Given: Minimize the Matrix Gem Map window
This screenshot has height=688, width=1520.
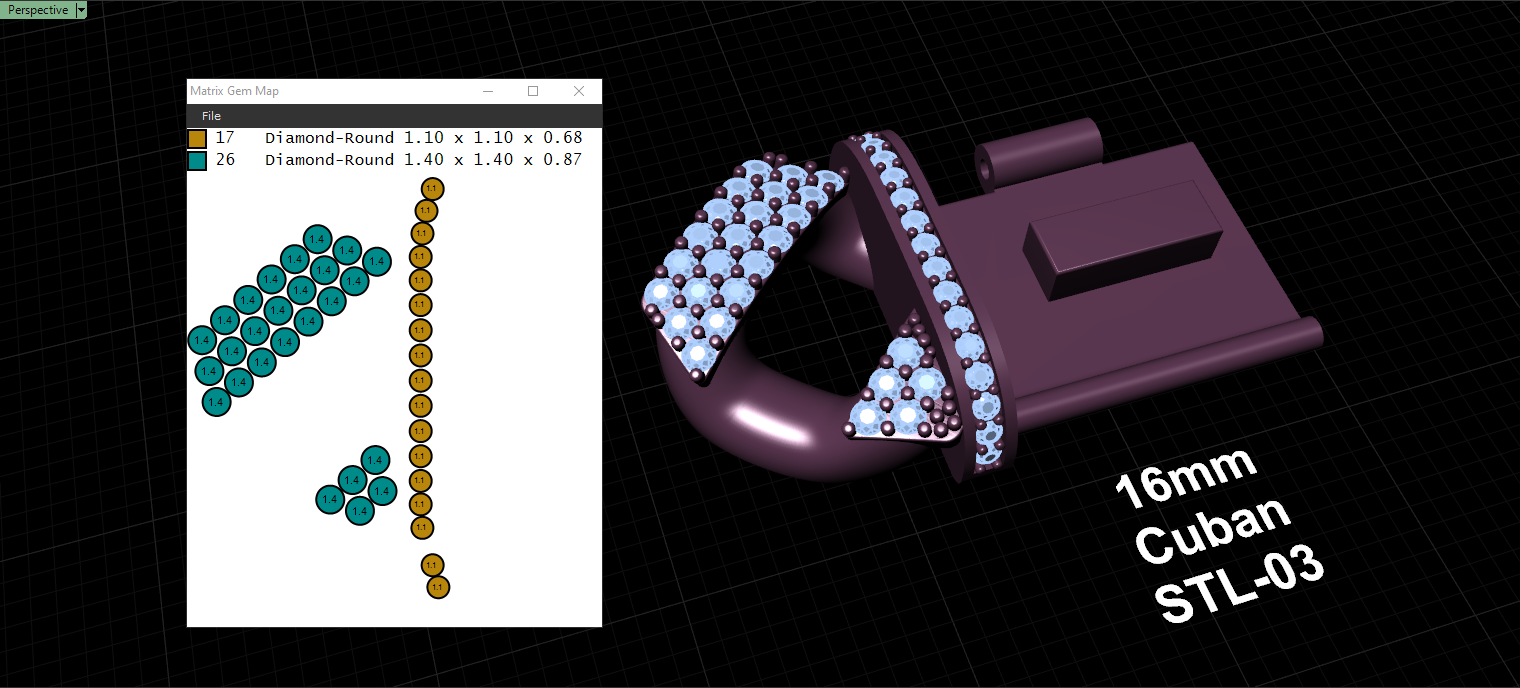Looking at the screenshot, I should pos(488,91).
